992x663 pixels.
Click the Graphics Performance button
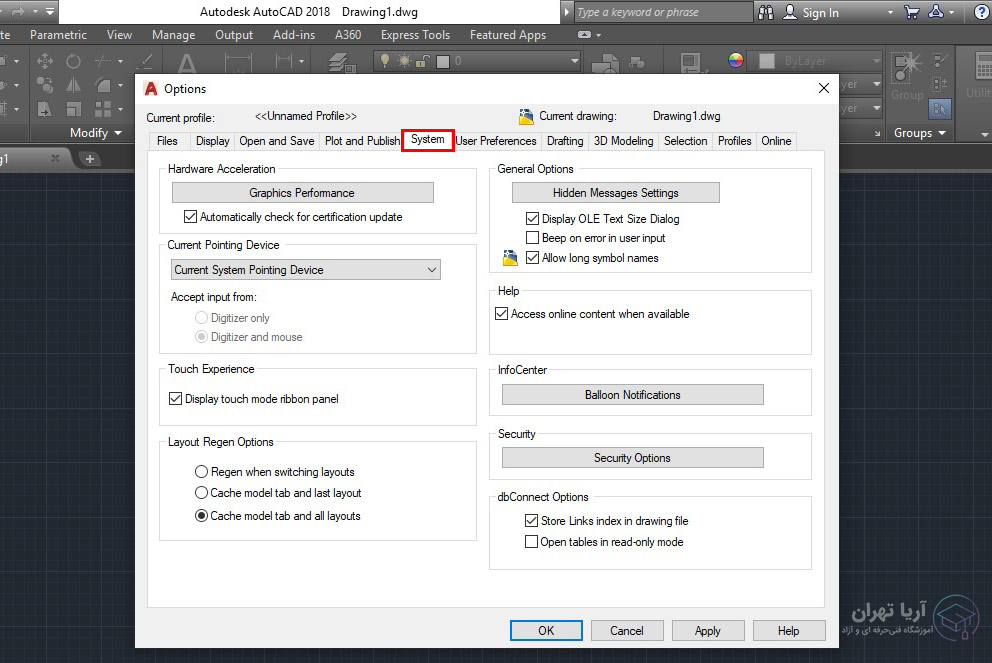(x=302, y=193)
